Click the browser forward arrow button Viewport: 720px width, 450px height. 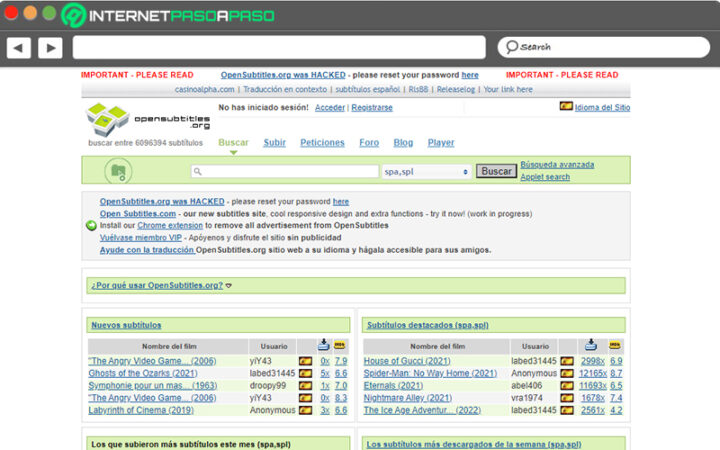(x=50, y=47)
